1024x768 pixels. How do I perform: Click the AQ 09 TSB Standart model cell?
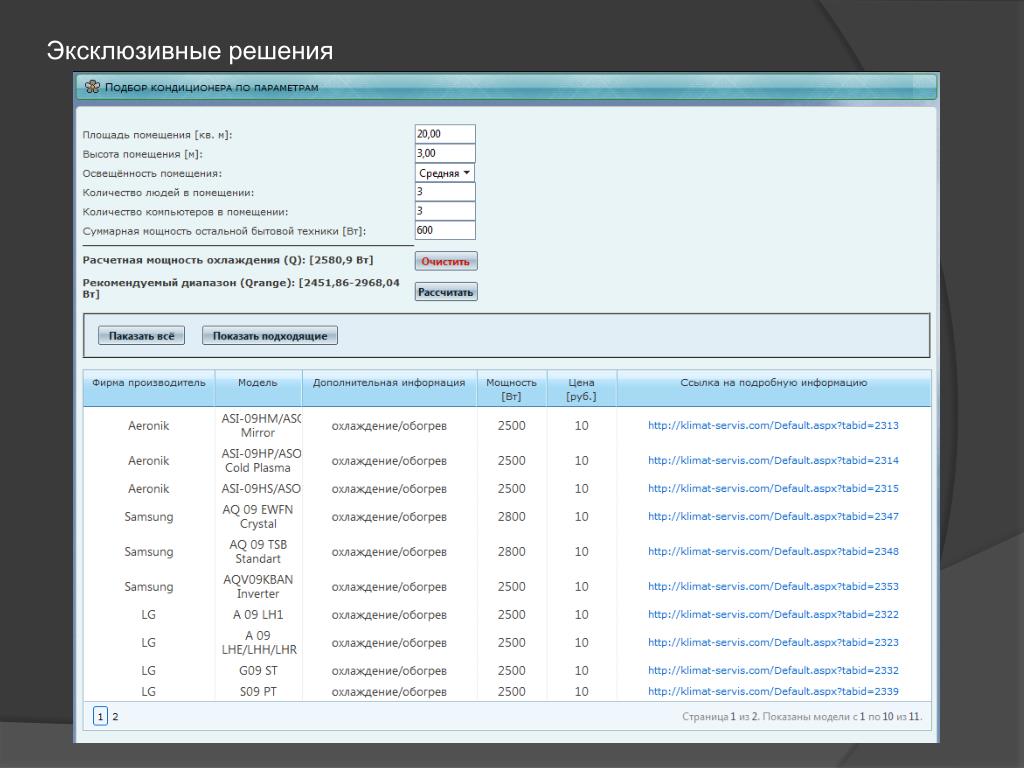[258, 551]
